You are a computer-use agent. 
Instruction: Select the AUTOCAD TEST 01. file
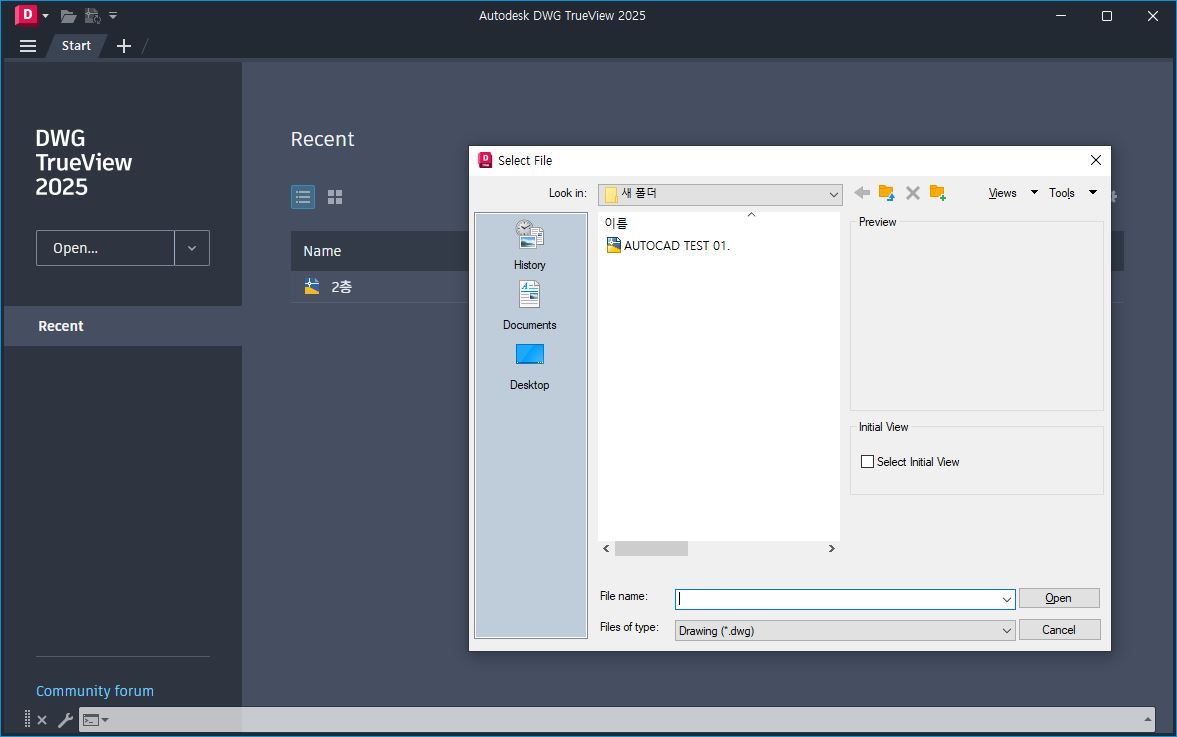(667, 245)
